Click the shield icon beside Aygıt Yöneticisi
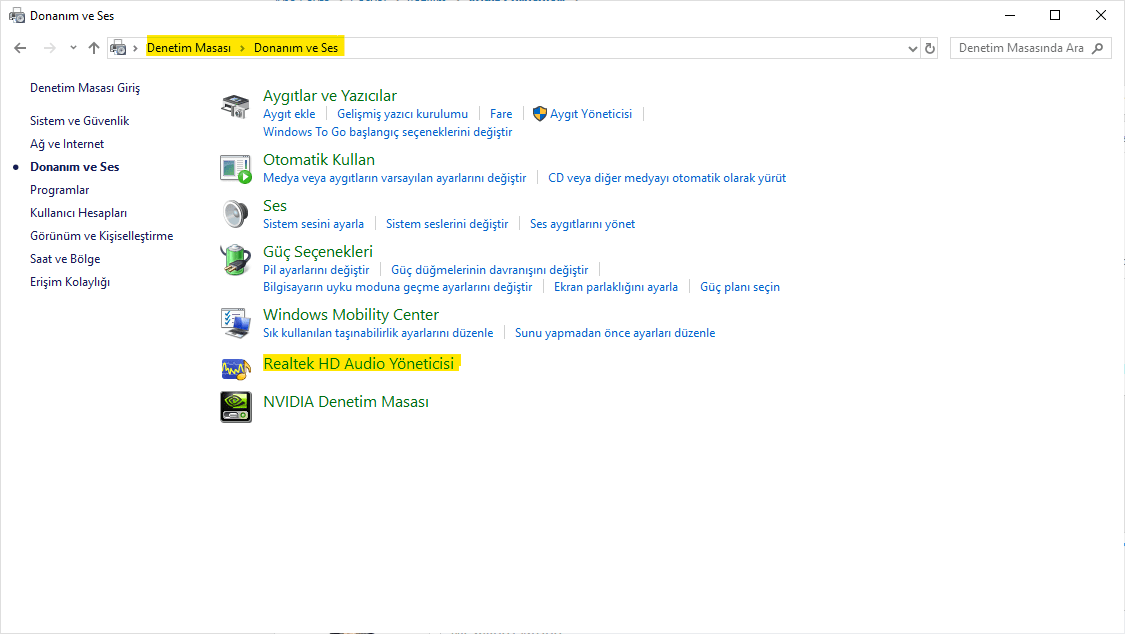The image size is (1125, 634). (540, 114)
